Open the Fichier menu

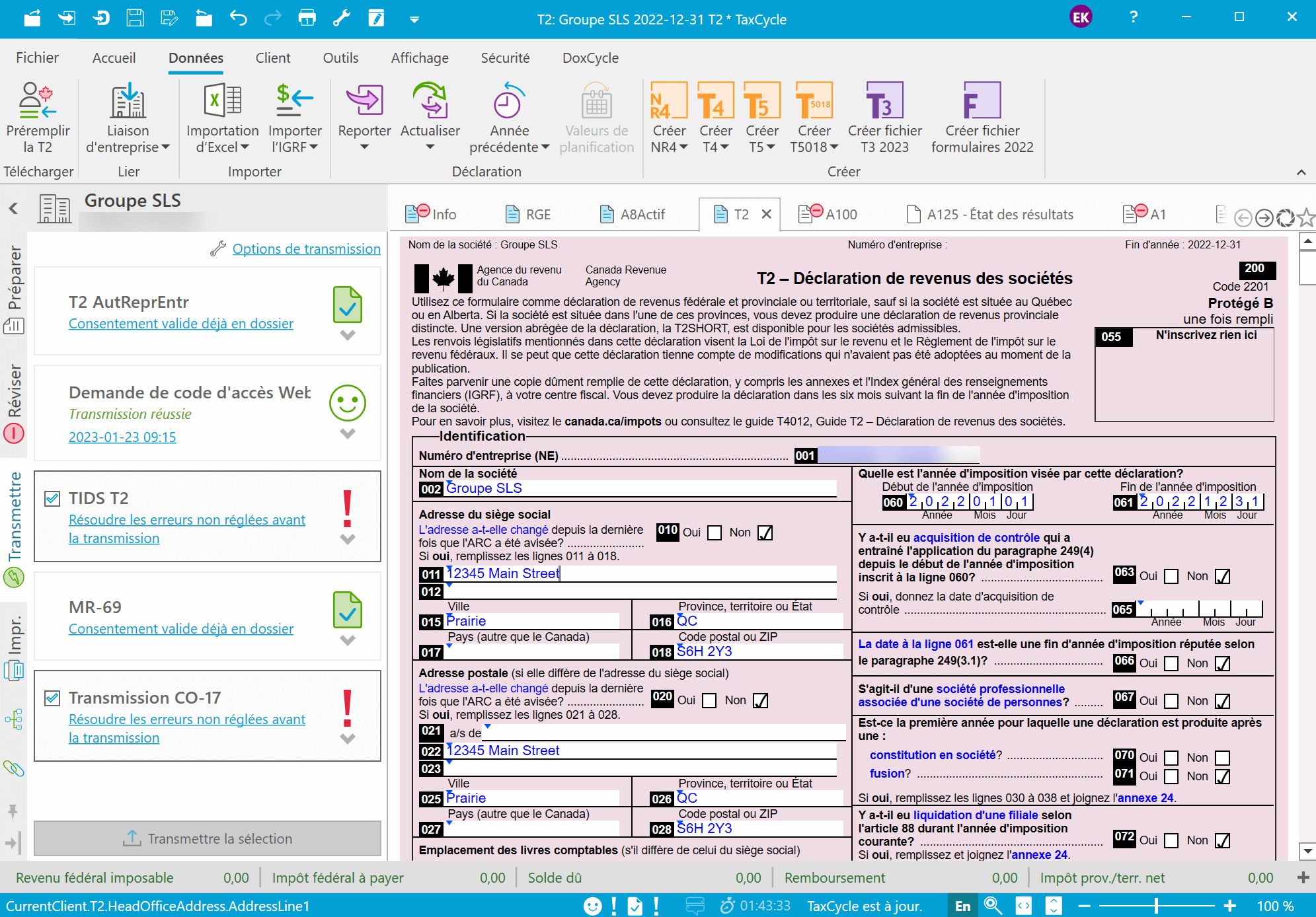point(37,58)
